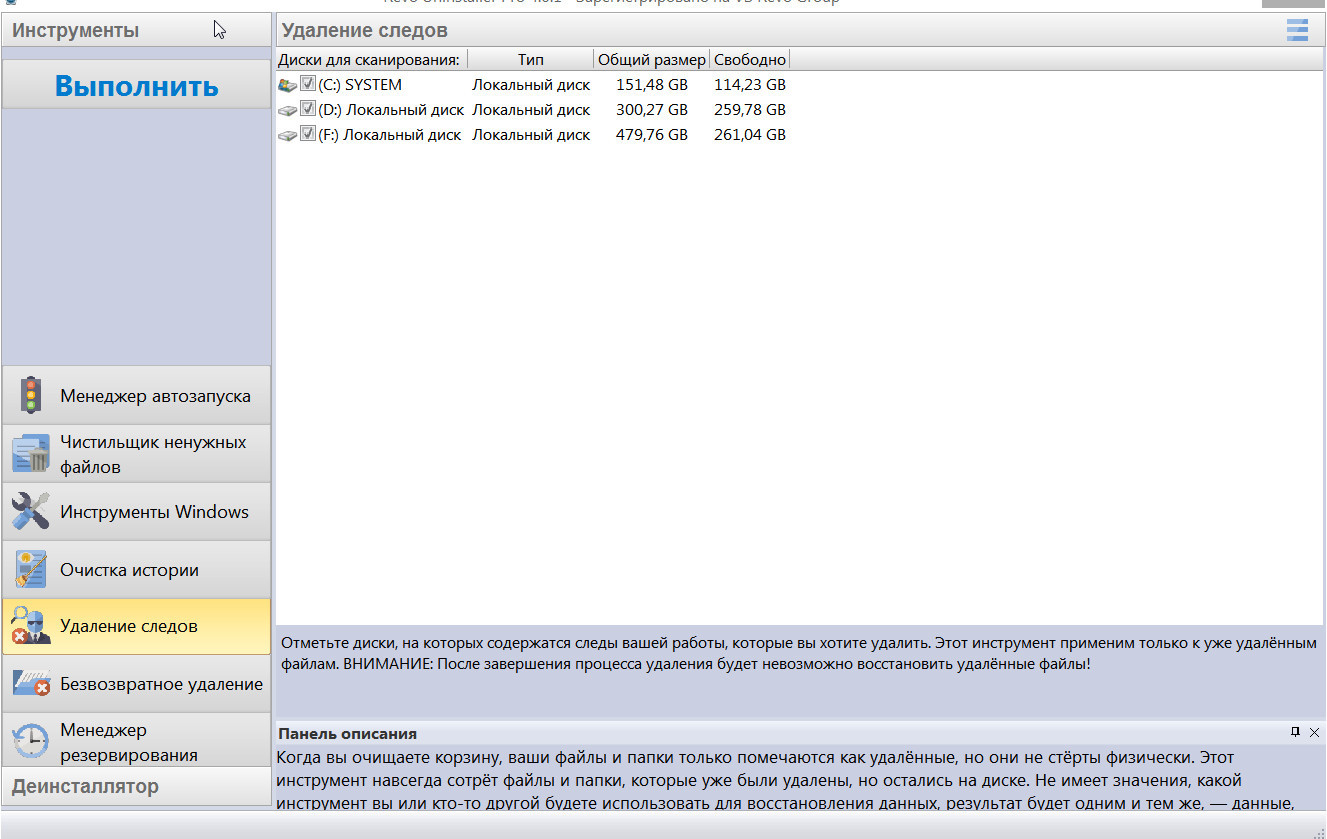Click the Тип cell in the (D:) row
Viewport: 1327px width, 839px height.
click(531, 110)
